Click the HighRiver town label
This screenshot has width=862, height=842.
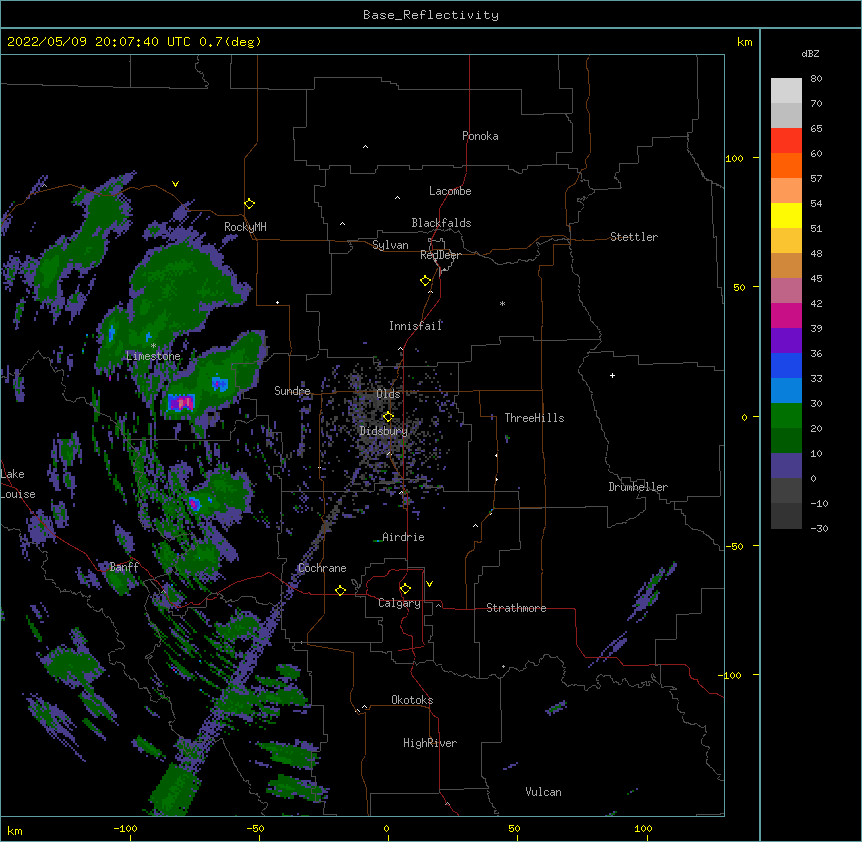[x=430, y=743]
